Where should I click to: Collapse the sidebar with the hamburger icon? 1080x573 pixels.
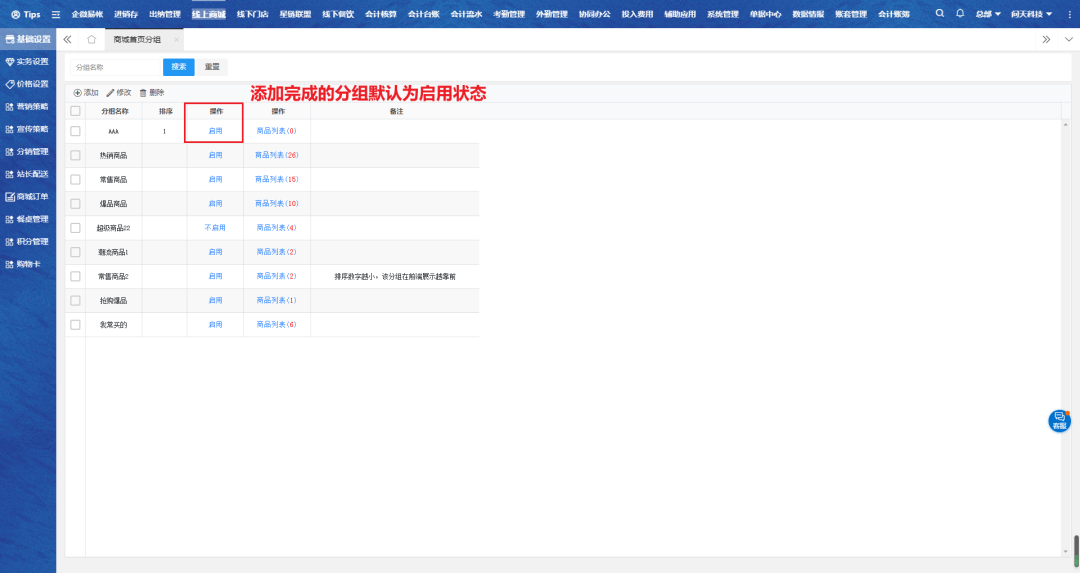pyautogui.click(x=56, y=15)
